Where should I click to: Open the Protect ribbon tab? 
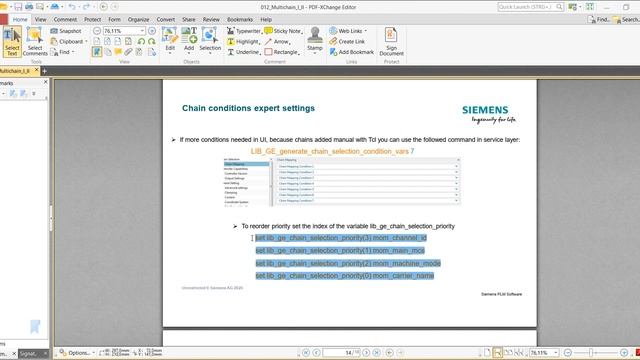93,20
